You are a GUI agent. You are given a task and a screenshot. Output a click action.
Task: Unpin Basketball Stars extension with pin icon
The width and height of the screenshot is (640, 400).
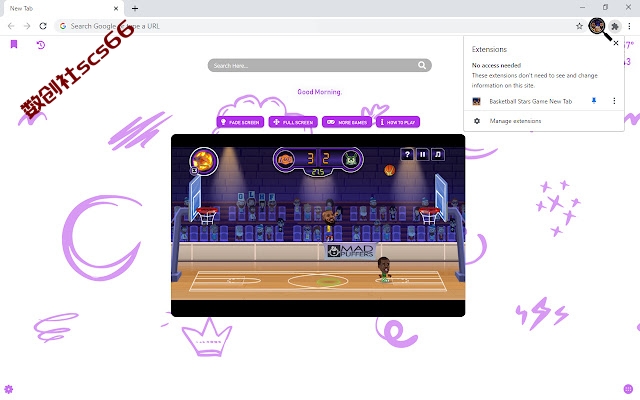[594, 101]
